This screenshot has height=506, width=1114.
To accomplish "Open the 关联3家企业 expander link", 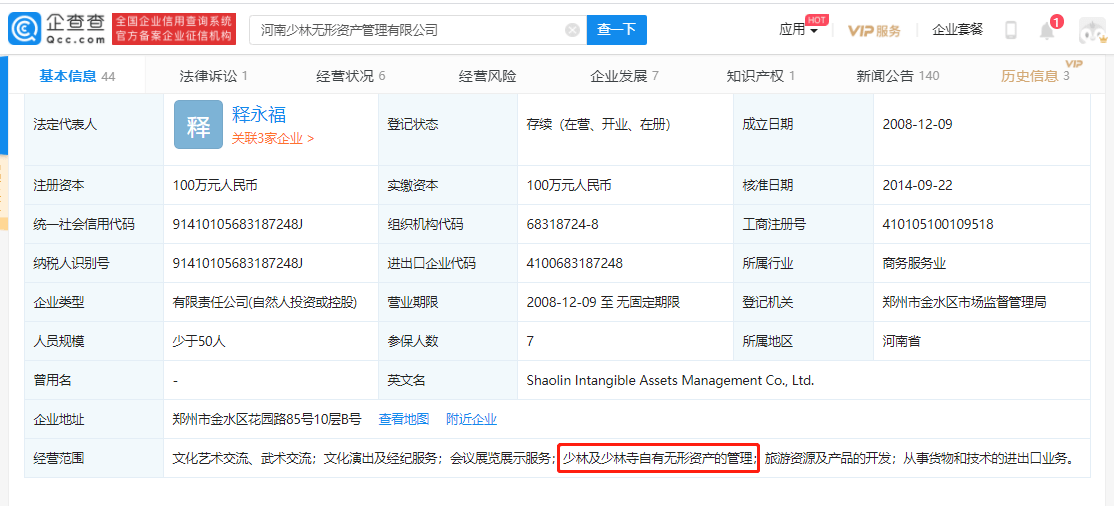I will [273, 139].
